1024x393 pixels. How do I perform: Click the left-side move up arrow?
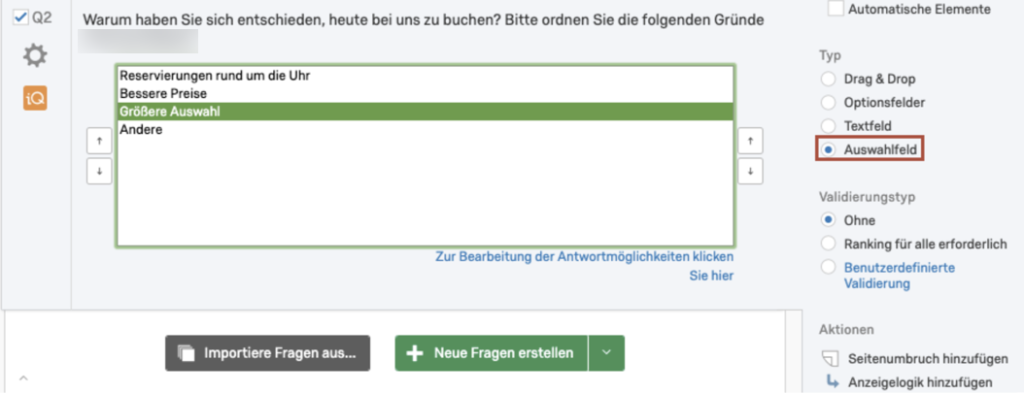[99, 141]
